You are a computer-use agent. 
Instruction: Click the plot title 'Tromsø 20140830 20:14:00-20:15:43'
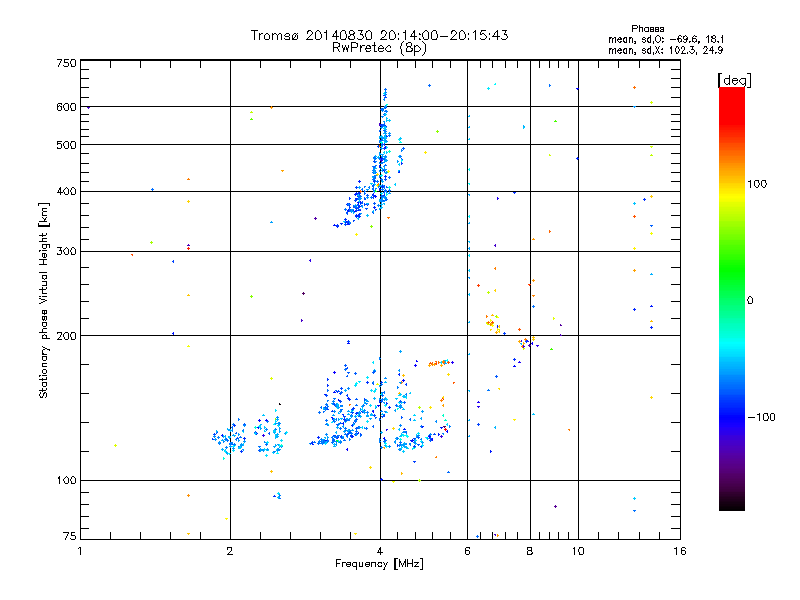tap(379, 35)
